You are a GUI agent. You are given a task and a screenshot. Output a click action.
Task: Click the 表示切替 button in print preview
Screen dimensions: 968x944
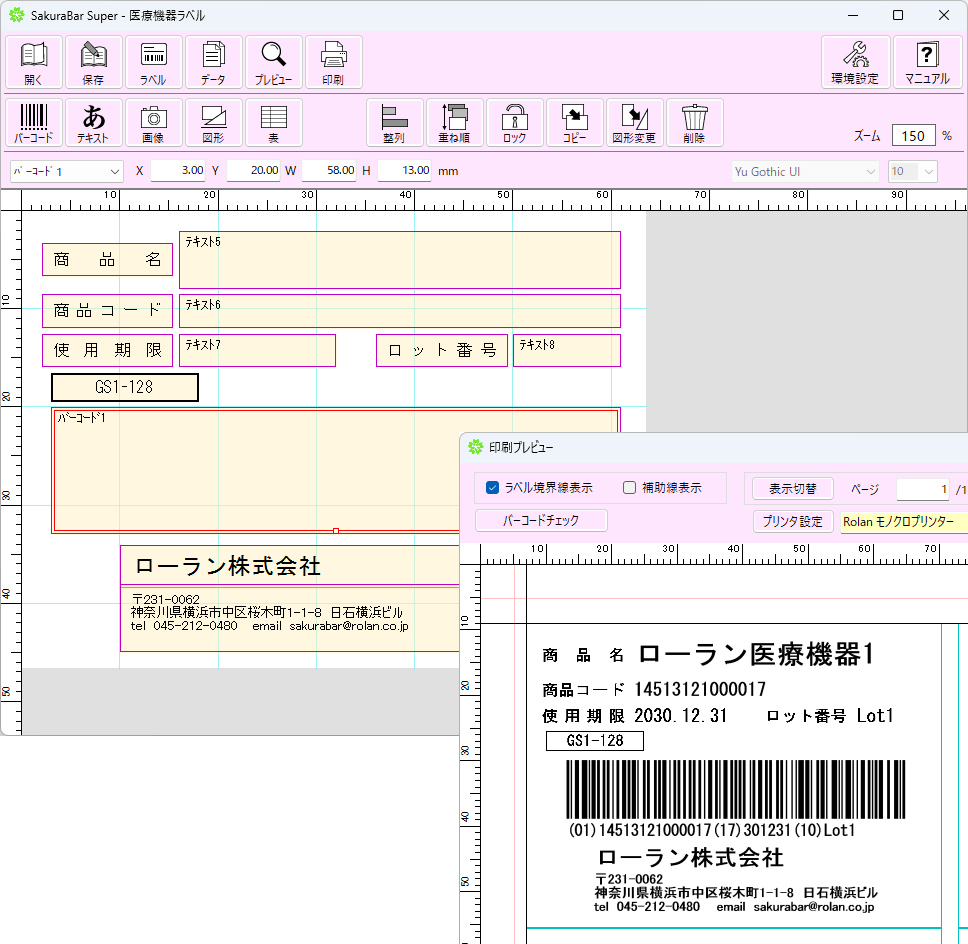coord(793,489)
